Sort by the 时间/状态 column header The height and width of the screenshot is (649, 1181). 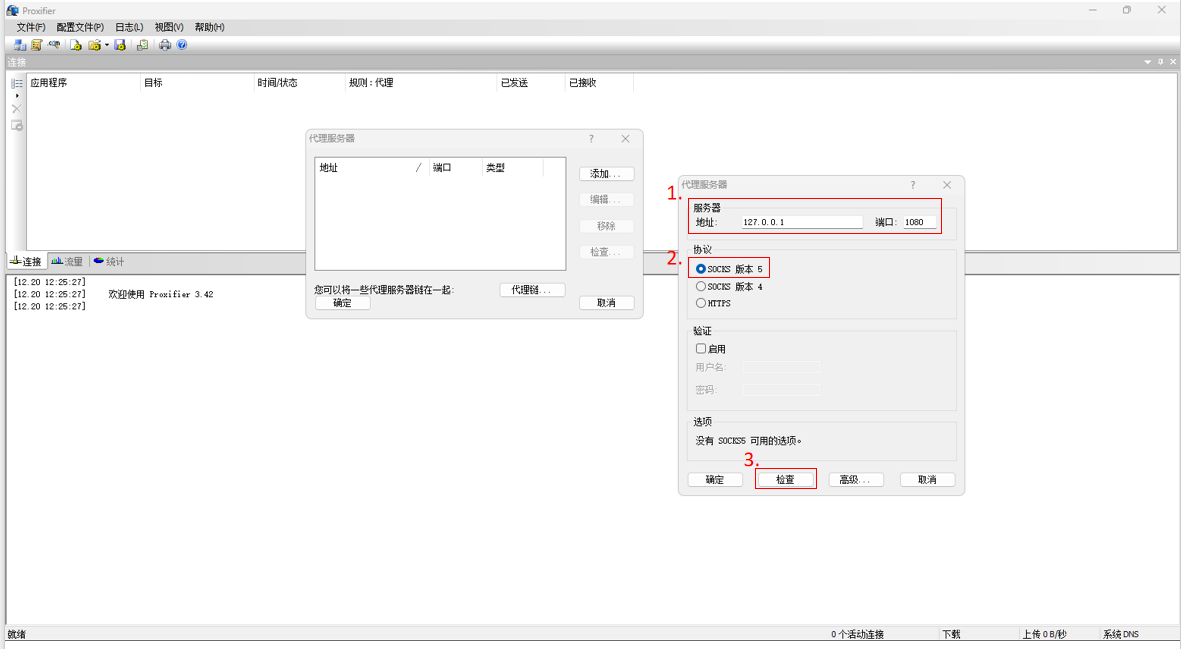point(299,83)
